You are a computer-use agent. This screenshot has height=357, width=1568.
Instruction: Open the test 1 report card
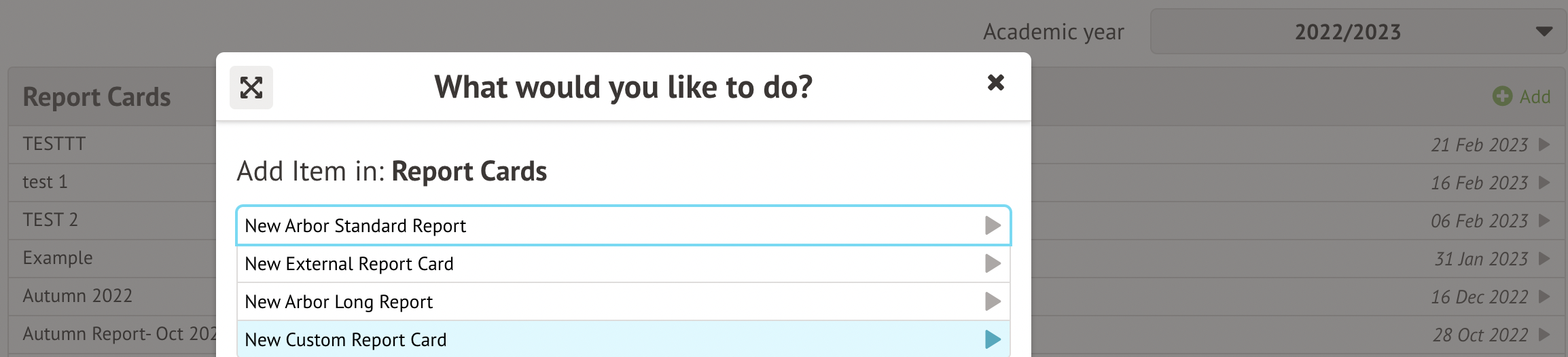pos(45,182)
